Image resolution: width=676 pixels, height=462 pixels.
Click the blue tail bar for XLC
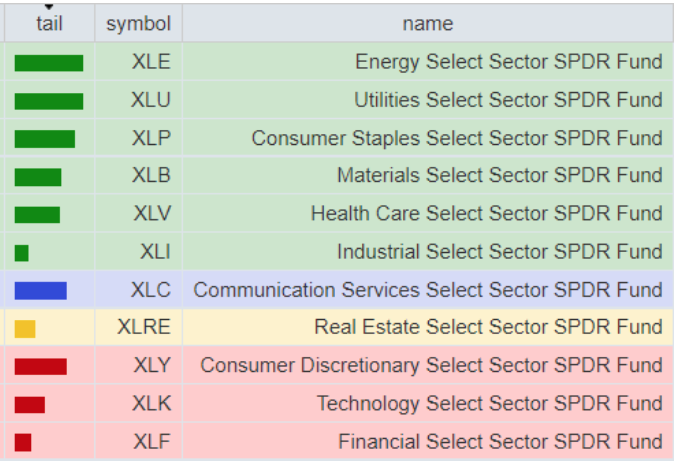41,291
